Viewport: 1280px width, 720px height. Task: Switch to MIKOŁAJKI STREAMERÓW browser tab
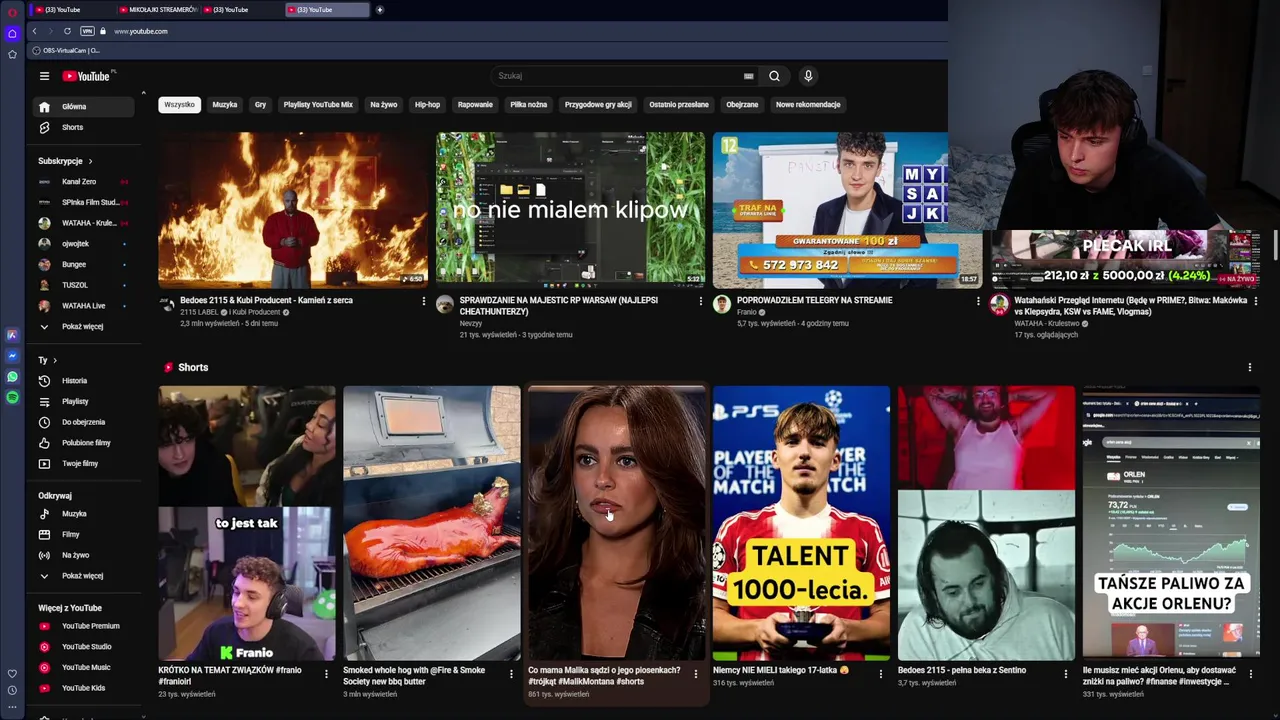click(x=158, y=10)
